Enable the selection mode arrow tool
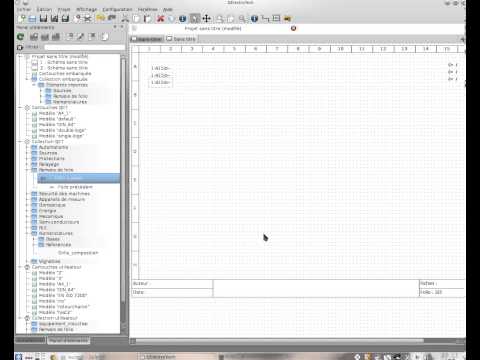Screen dimensions: 480x360 point(195,19)
